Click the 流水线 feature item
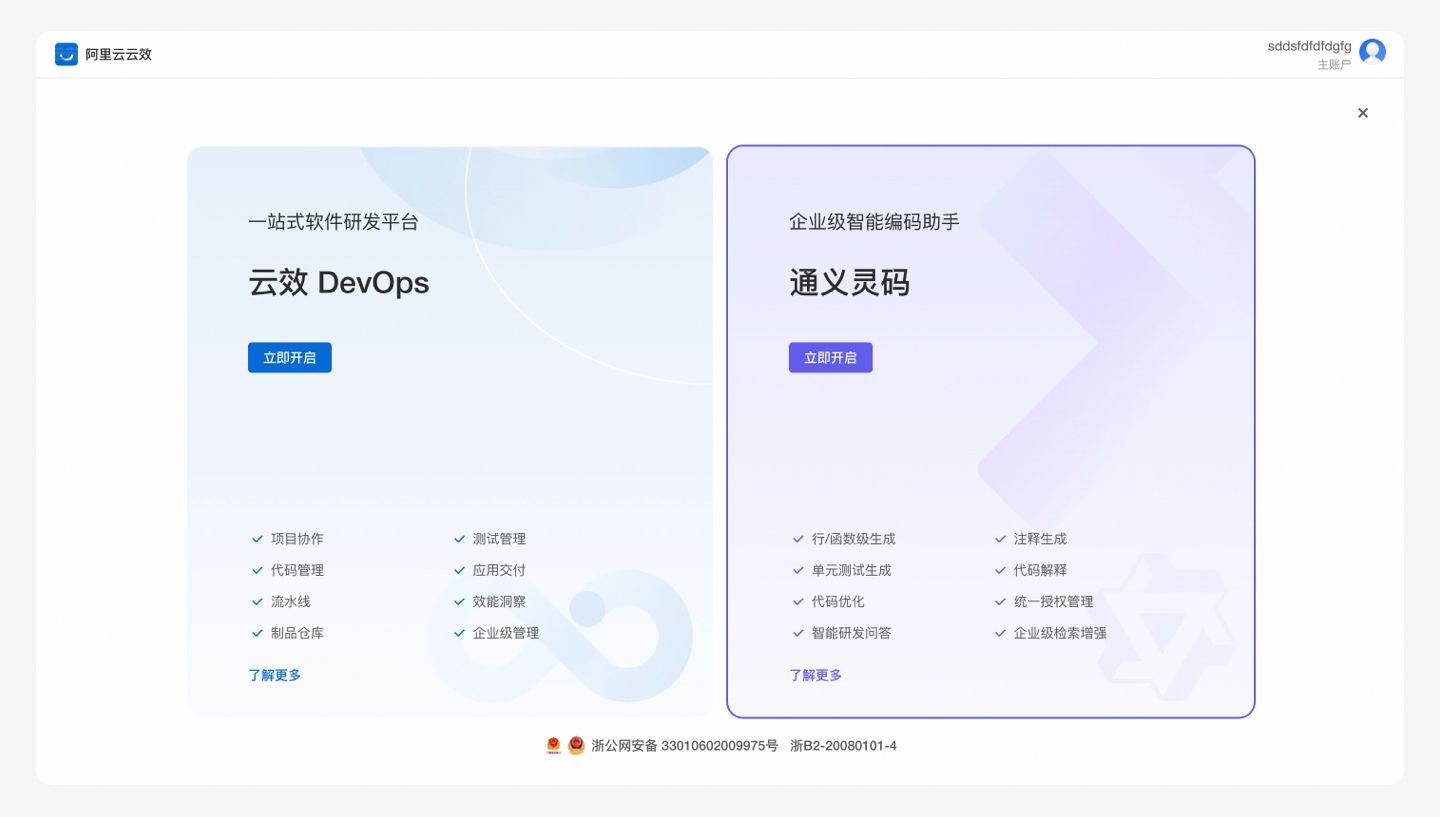1440x817 pixels. (291, 602)
